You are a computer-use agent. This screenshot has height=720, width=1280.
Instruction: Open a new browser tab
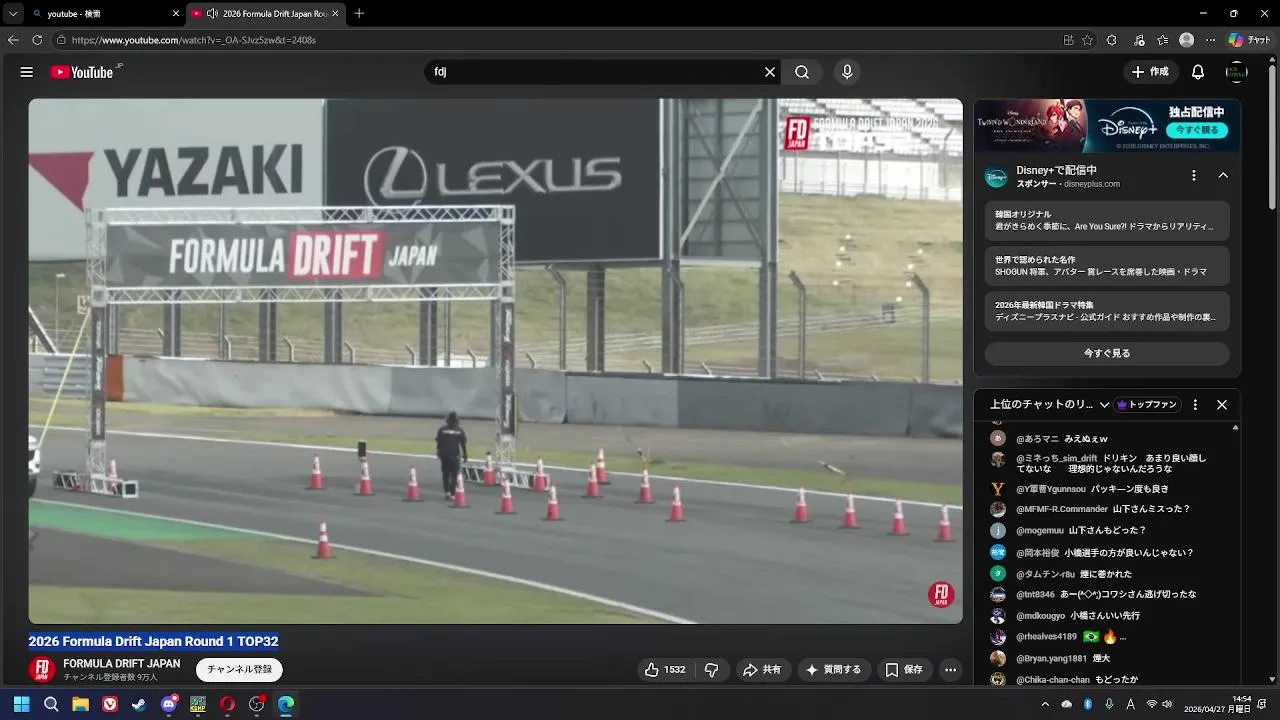click(359, 14)
